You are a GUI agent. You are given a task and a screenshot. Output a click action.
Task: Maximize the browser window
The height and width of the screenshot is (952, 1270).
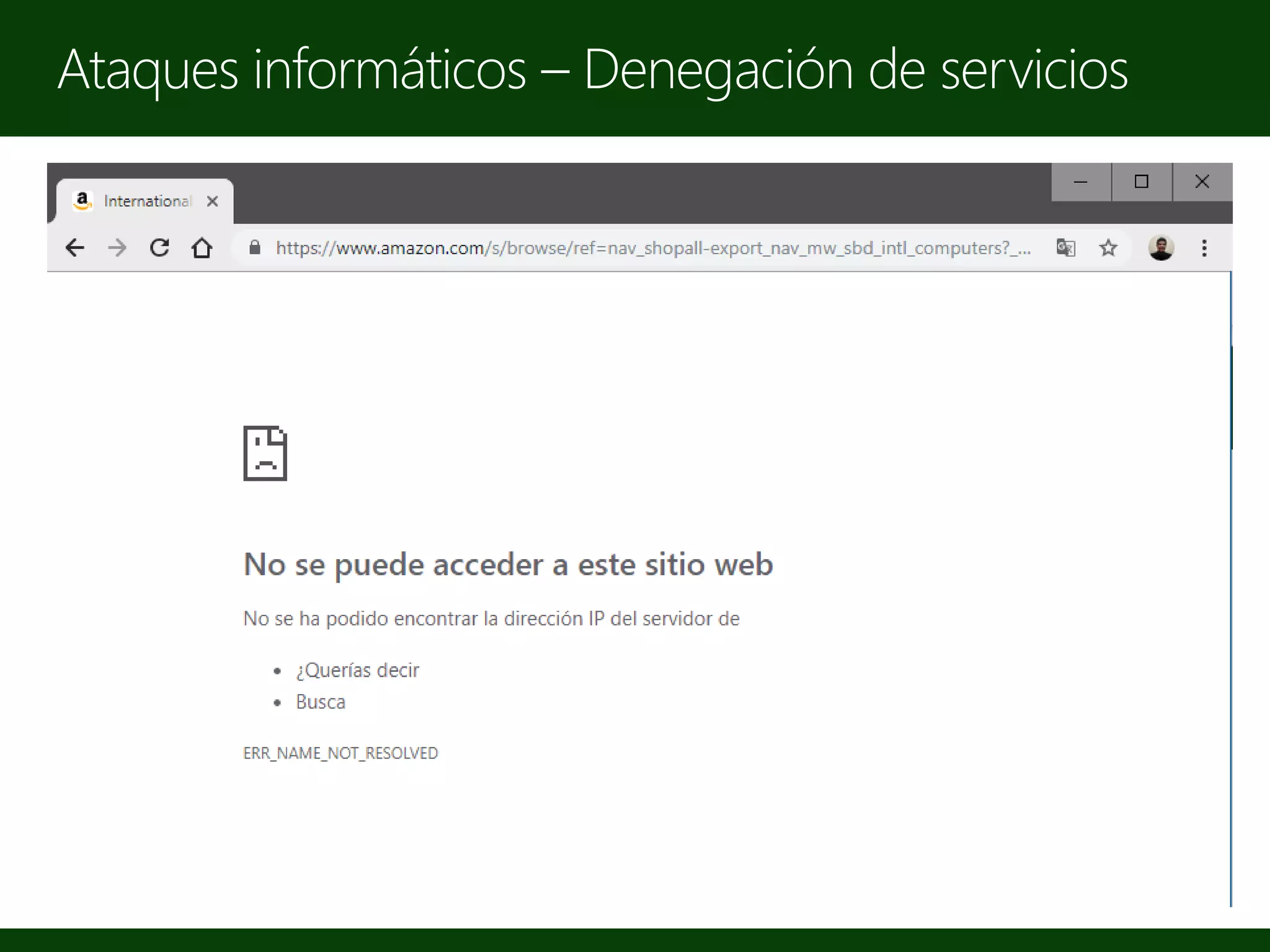click(x=1142, y=182)
